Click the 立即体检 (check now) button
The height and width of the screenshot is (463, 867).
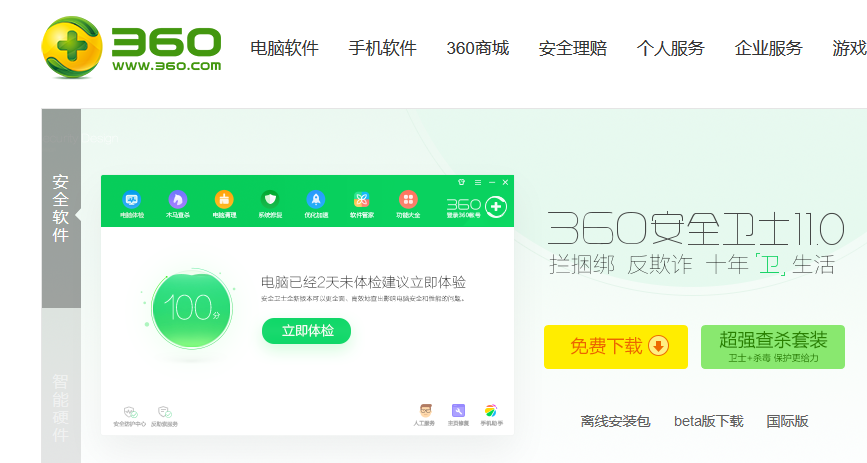(306, 331)
